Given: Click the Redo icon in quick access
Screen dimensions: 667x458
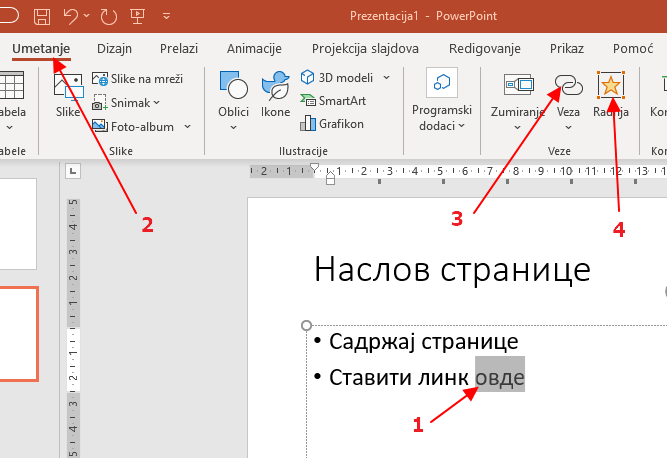Looking at the screenshot, I should [x=107, y=16].
